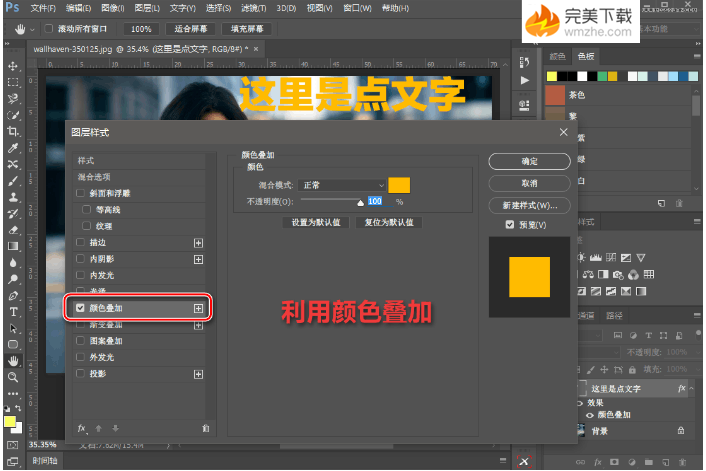This screenshot has width=706, height=471.
Task: Select the Crop tool in left toolbar
Action: [13, 131]
